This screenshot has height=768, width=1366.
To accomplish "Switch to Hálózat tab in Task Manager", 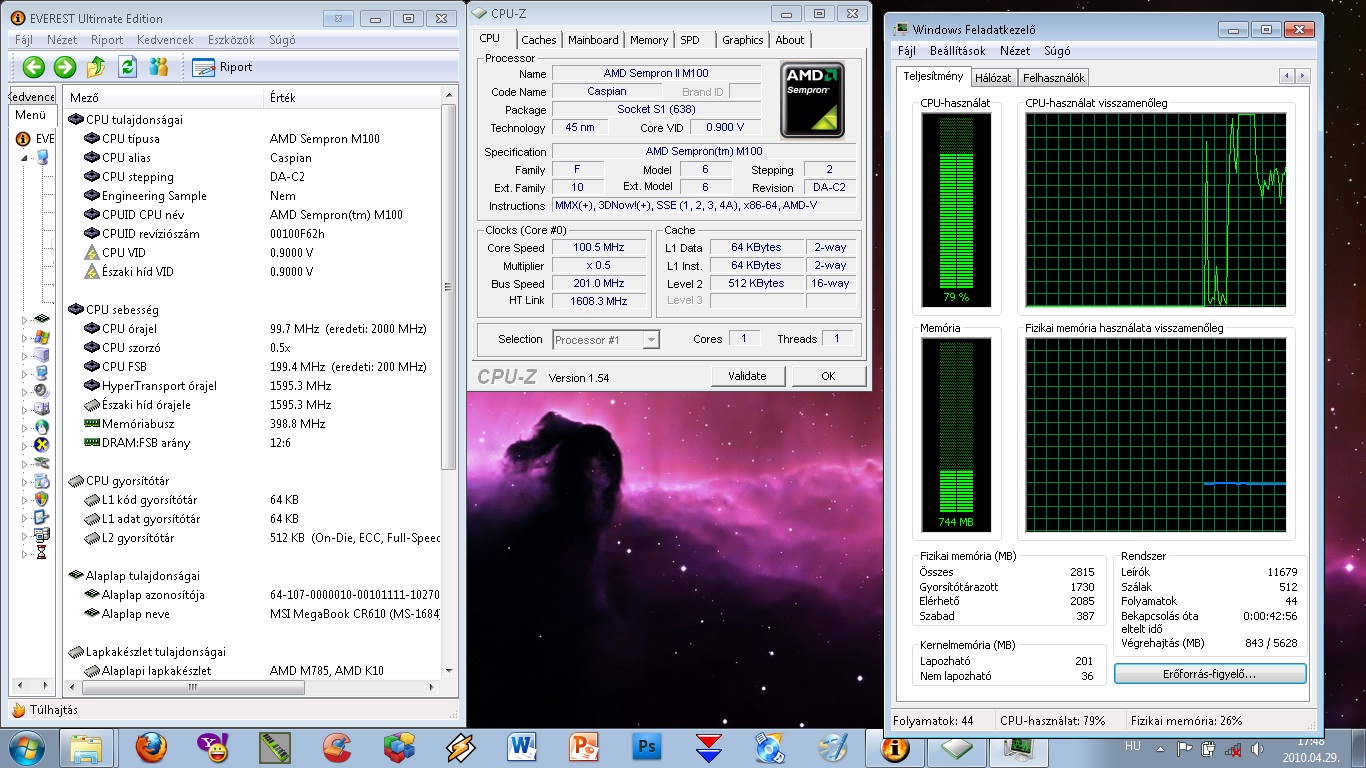I will [x=993, y=77].
